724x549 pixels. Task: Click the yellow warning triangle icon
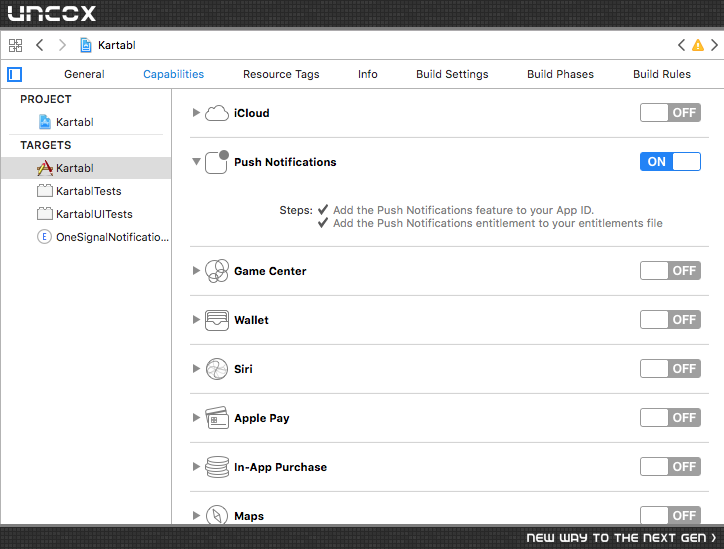698,45
